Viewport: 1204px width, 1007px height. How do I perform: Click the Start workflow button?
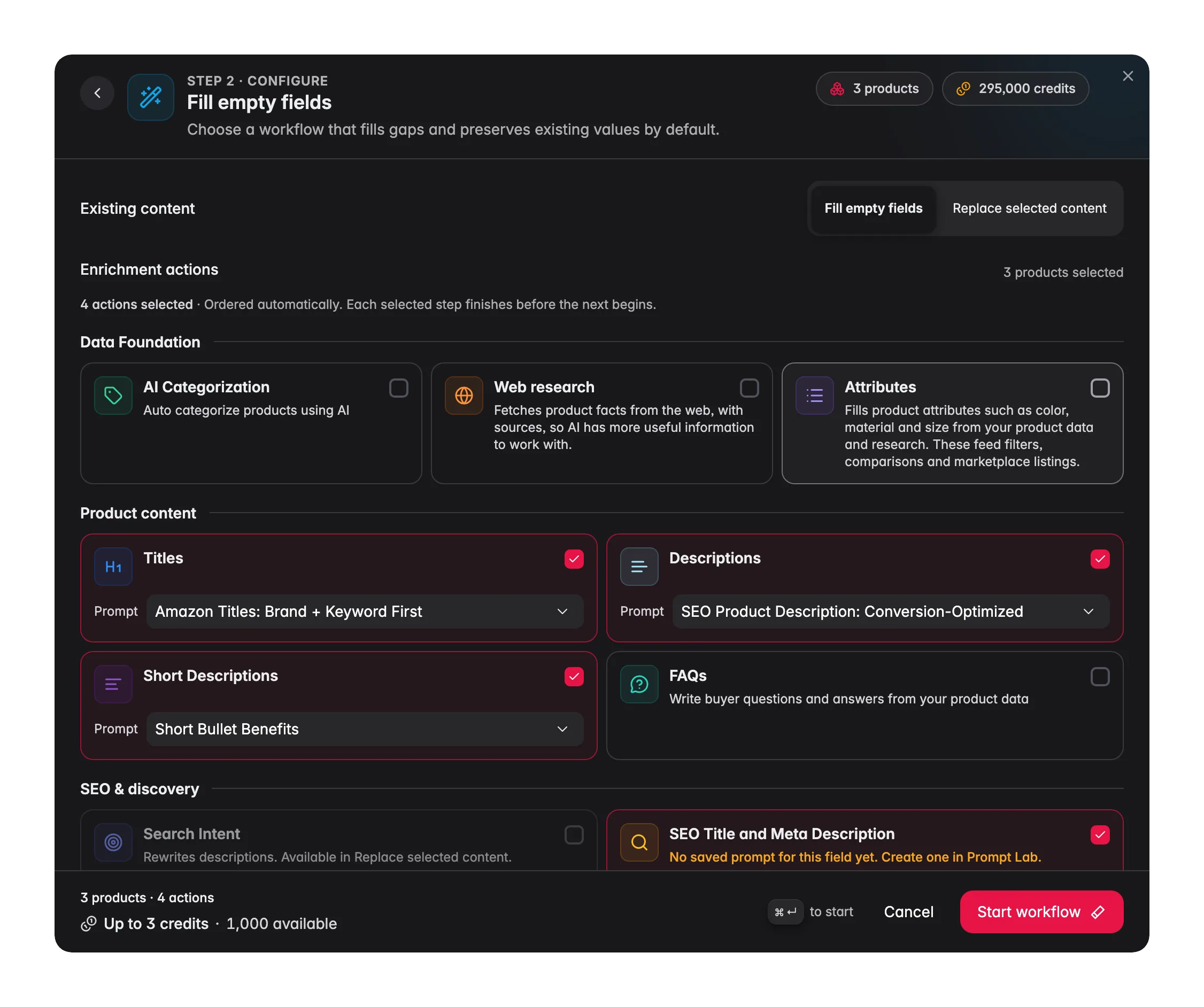[1041, 912]
